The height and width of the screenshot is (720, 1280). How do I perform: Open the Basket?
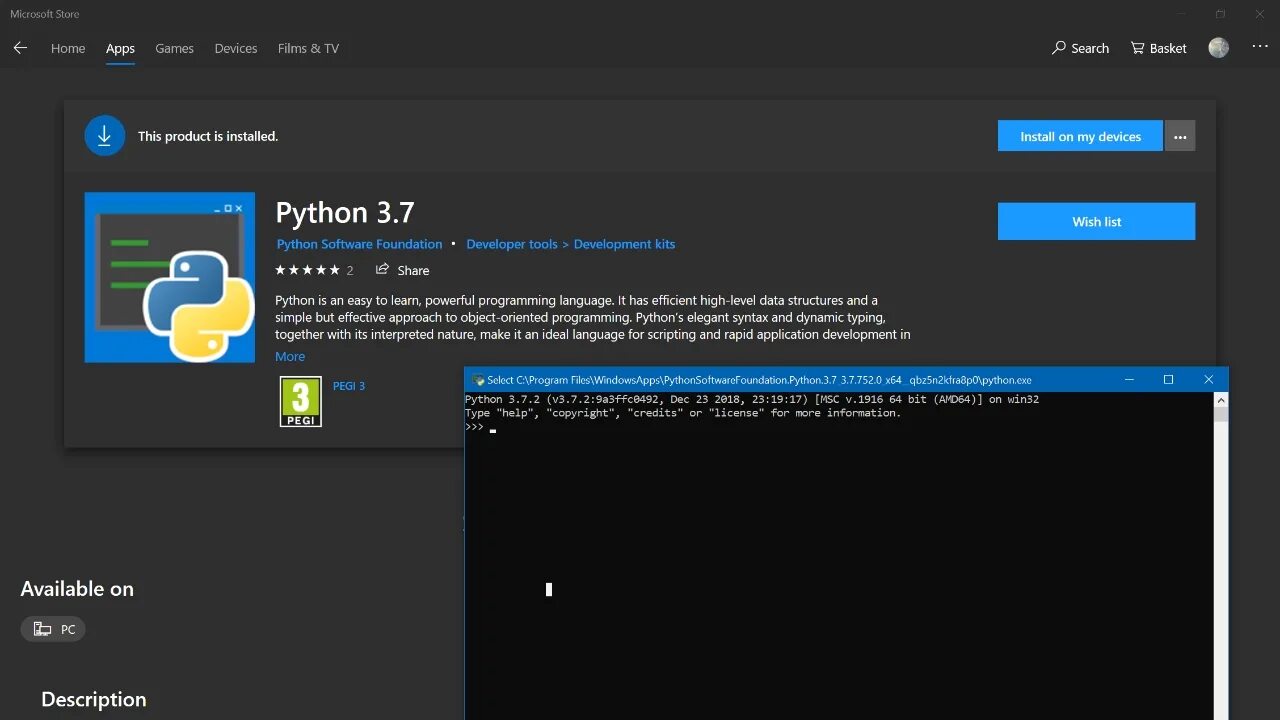point(1158,48)
